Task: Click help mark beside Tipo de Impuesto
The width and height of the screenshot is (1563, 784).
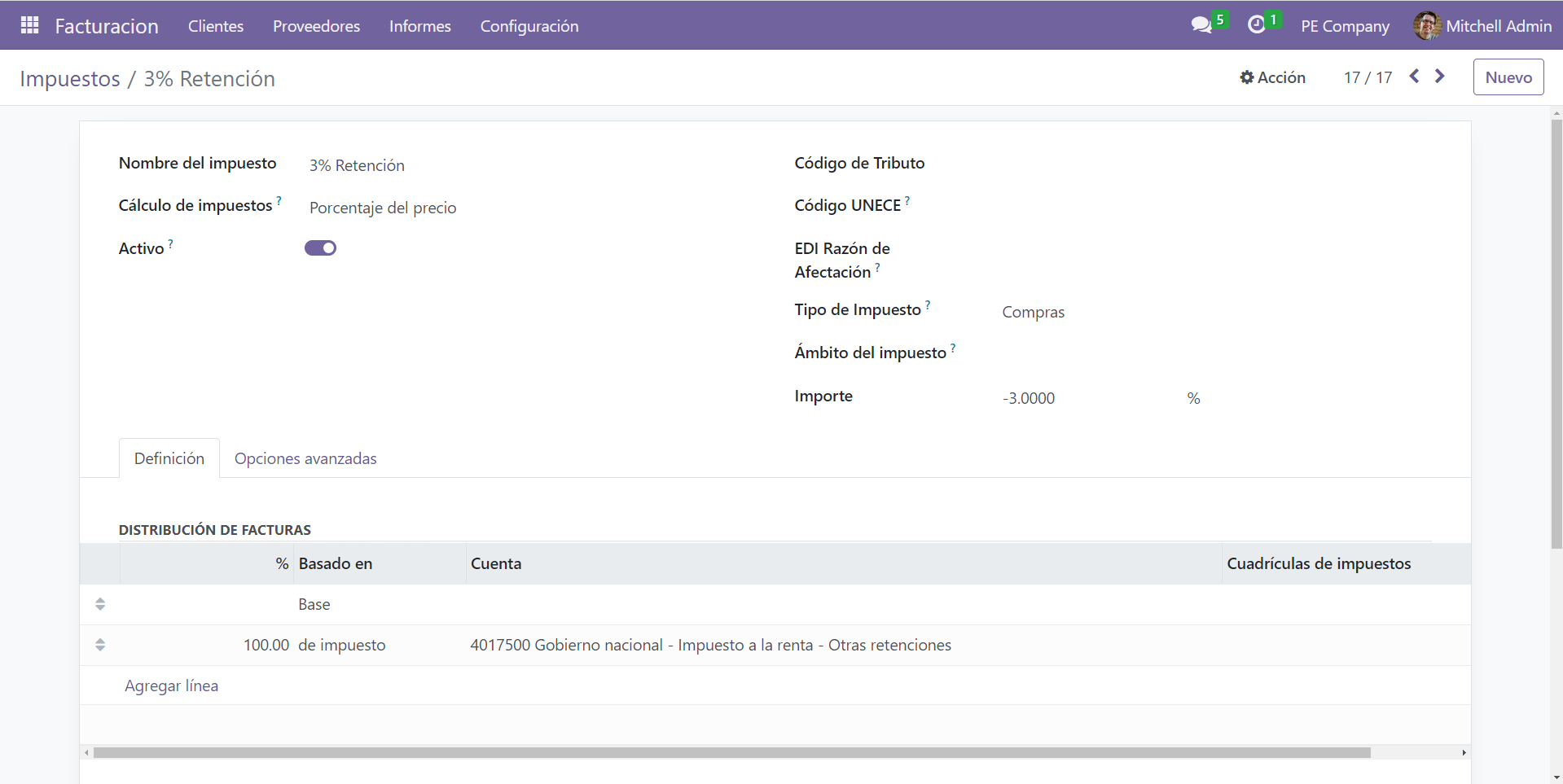Action: coord(928,304)
